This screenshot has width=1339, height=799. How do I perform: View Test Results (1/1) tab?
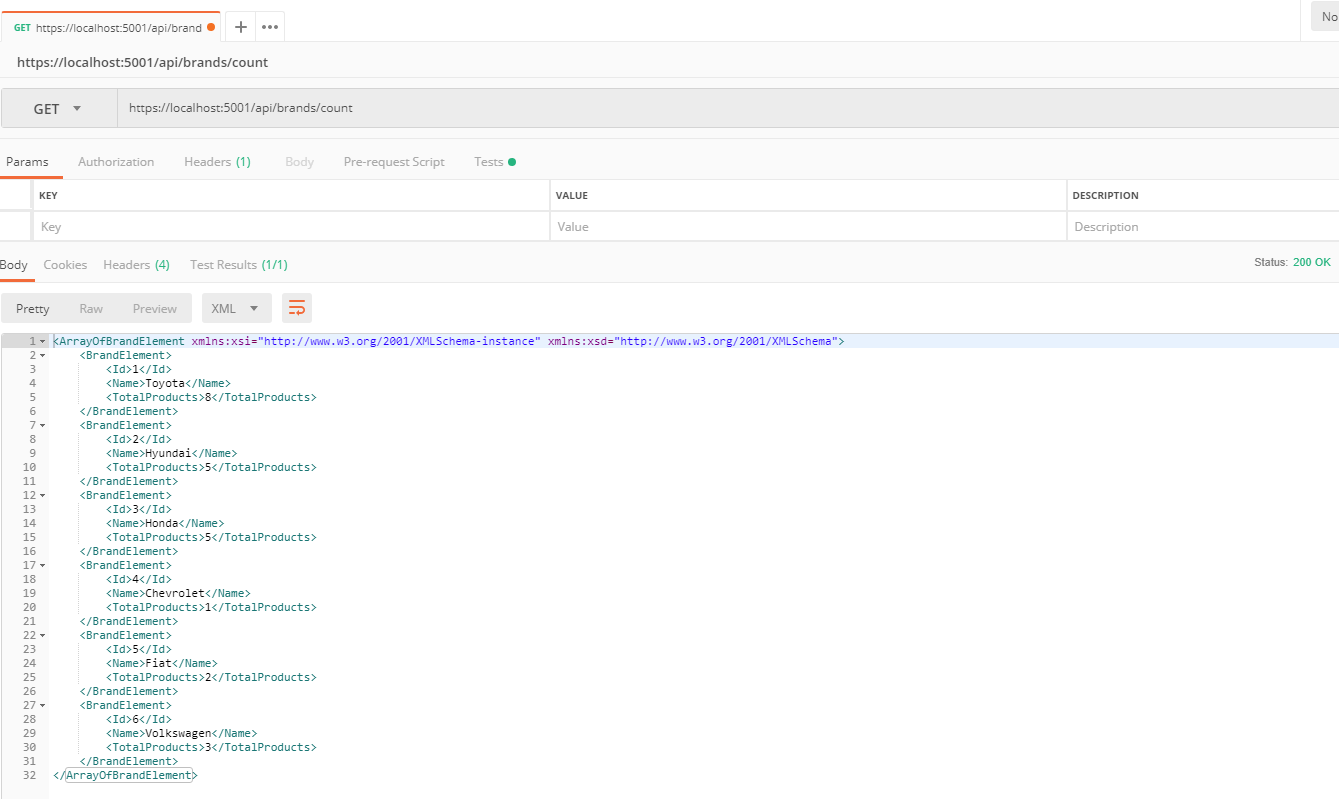pos(239,264)
